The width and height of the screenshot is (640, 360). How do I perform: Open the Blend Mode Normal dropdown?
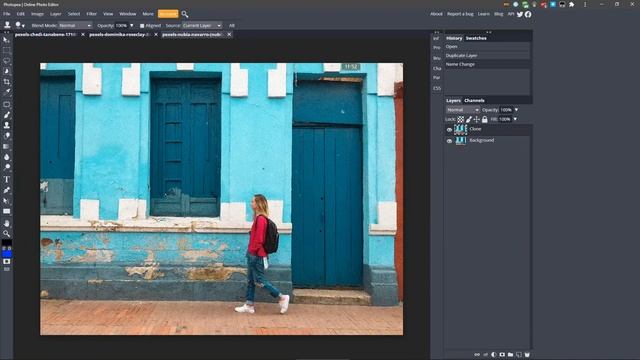(75, 25)
